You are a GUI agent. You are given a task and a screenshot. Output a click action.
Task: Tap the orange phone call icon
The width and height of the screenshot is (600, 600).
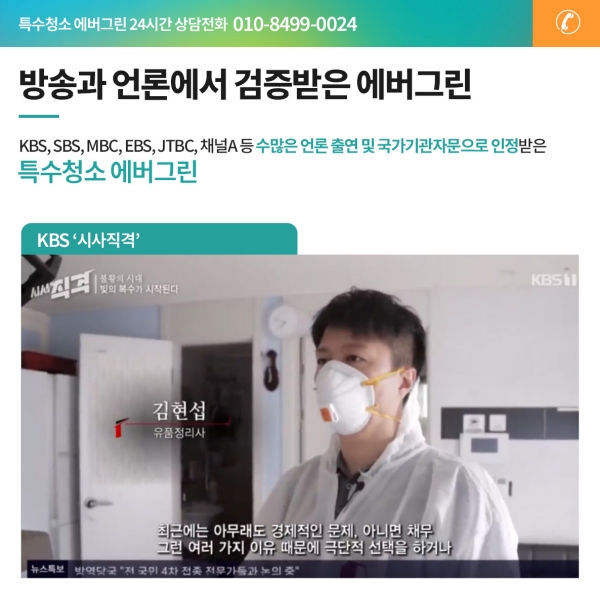(567, 23)
